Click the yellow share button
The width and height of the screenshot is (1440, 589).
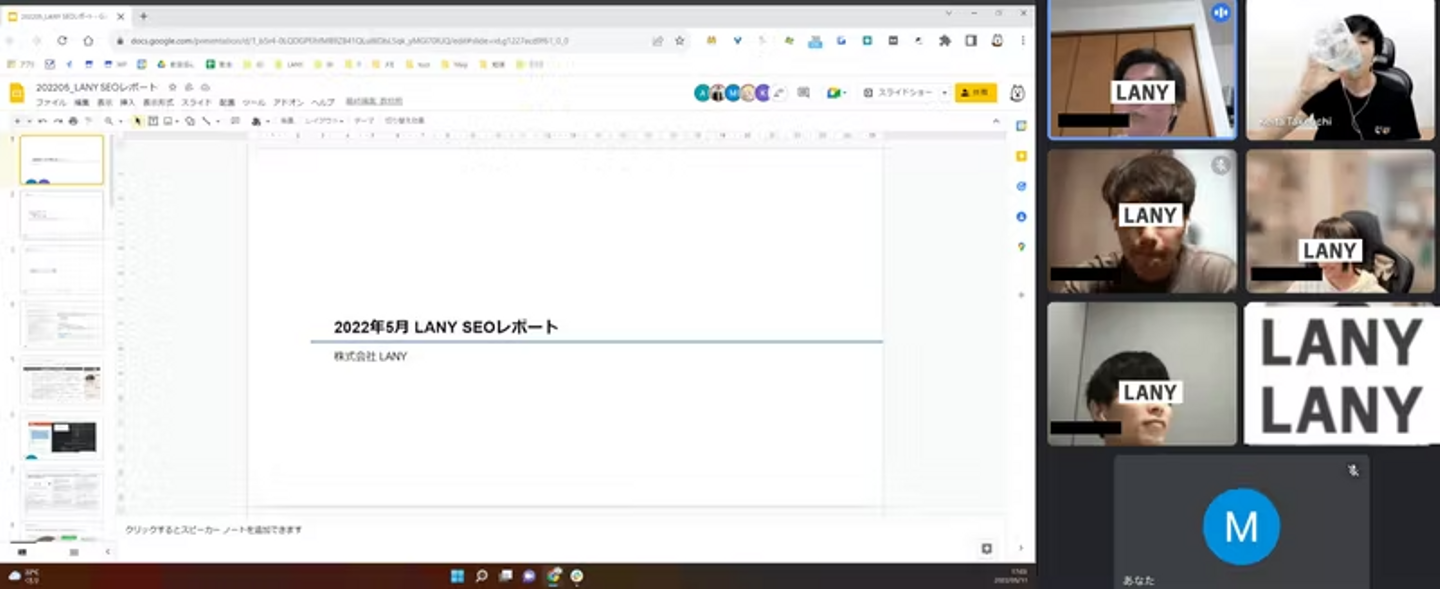[976, 93]
